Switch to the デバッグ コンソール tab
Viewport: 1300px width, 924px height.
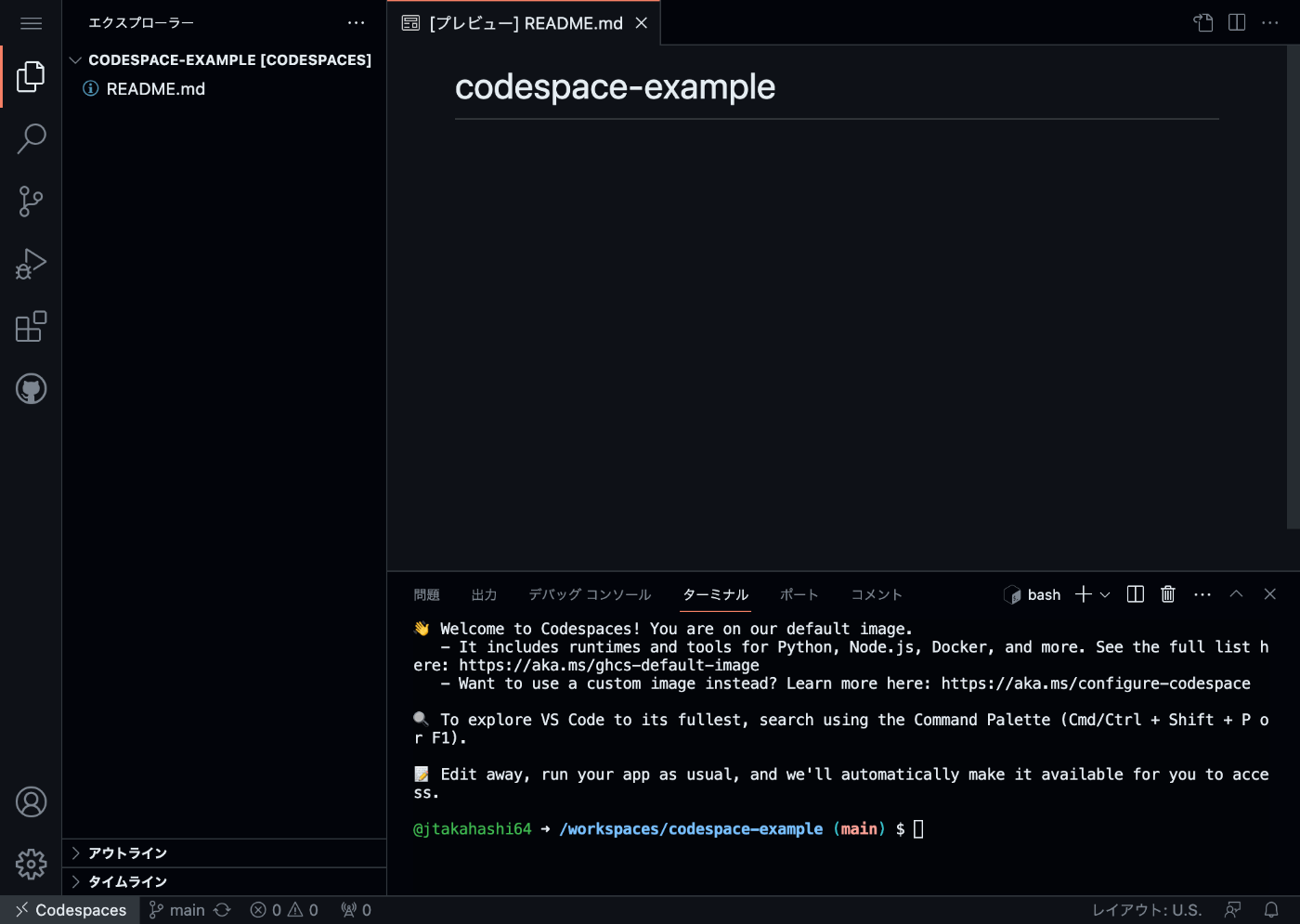pyautogui.click(x=590, y=595)
